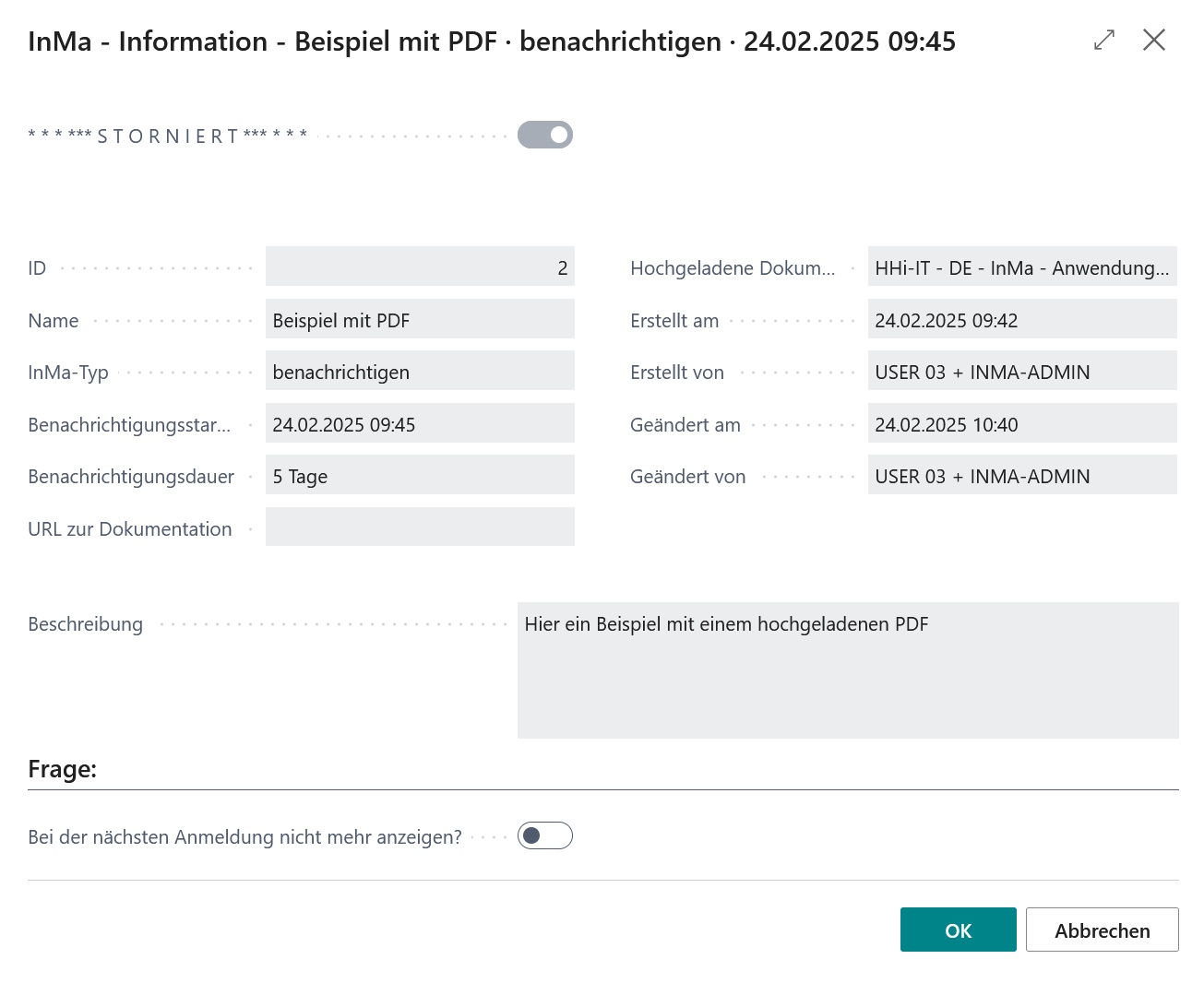Click inside the Beschreibung text area
The image size is (1204, 983).
847,670
